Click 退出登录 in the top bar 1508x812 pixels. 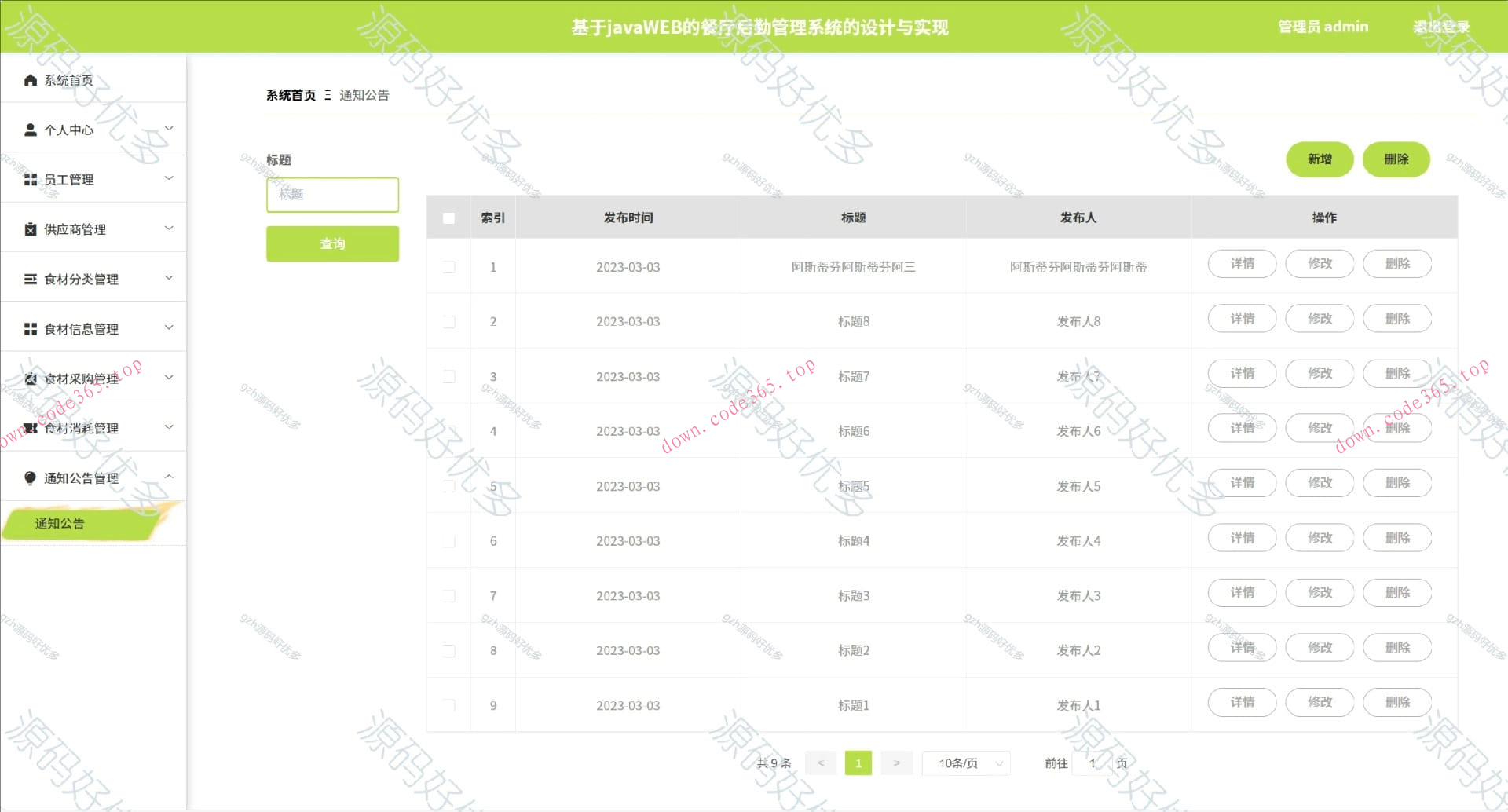(x=1443, y=26)
